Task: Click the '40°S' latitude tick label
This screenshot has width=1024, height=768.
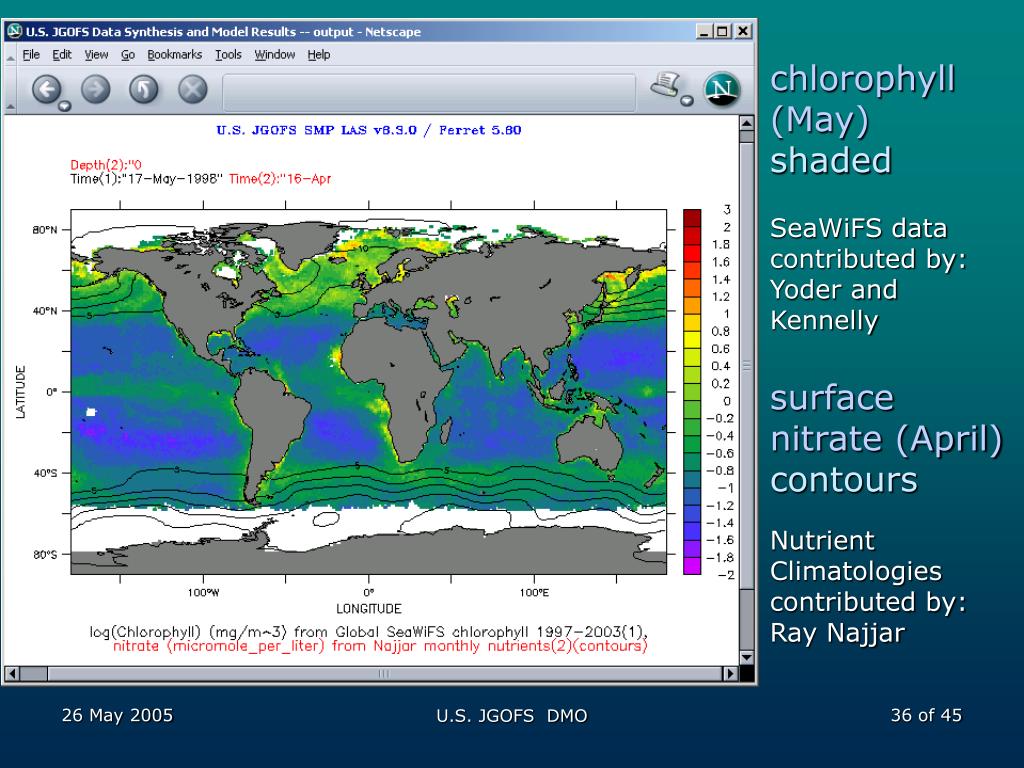Action: click(44, 473)
